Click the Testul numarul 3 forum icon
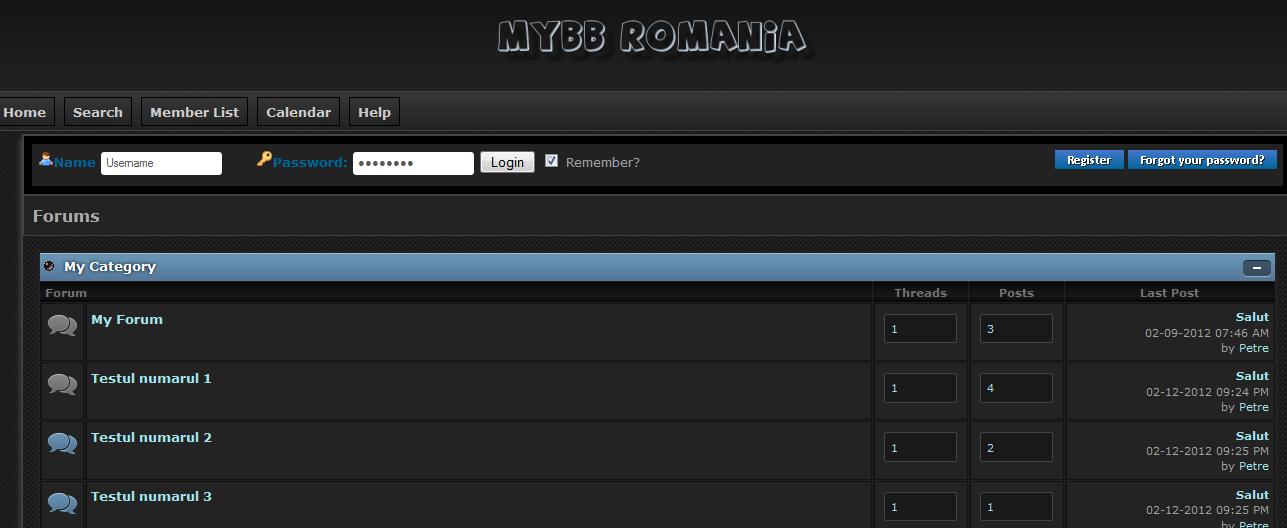Image resolution: width=1287 pixels, height=528 pixels. (x=62, y=502)
